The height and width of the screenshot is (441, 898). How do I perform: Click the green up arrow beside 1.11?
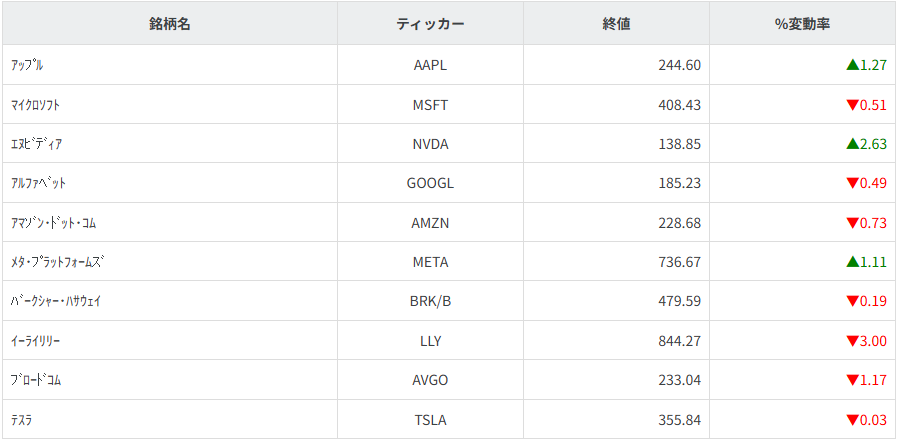coord(852,262)
